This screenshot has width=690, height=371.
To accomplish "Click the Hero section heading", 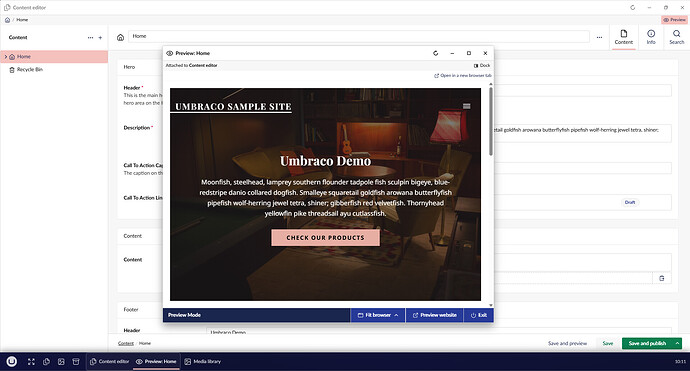I will (129, 67).
